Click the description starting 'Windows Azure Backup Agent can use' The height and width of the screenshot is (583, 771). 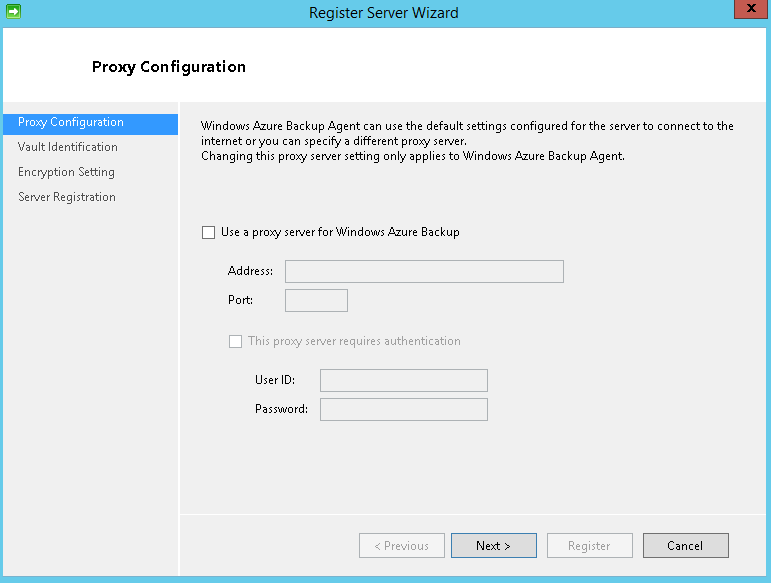click(467, 133)
